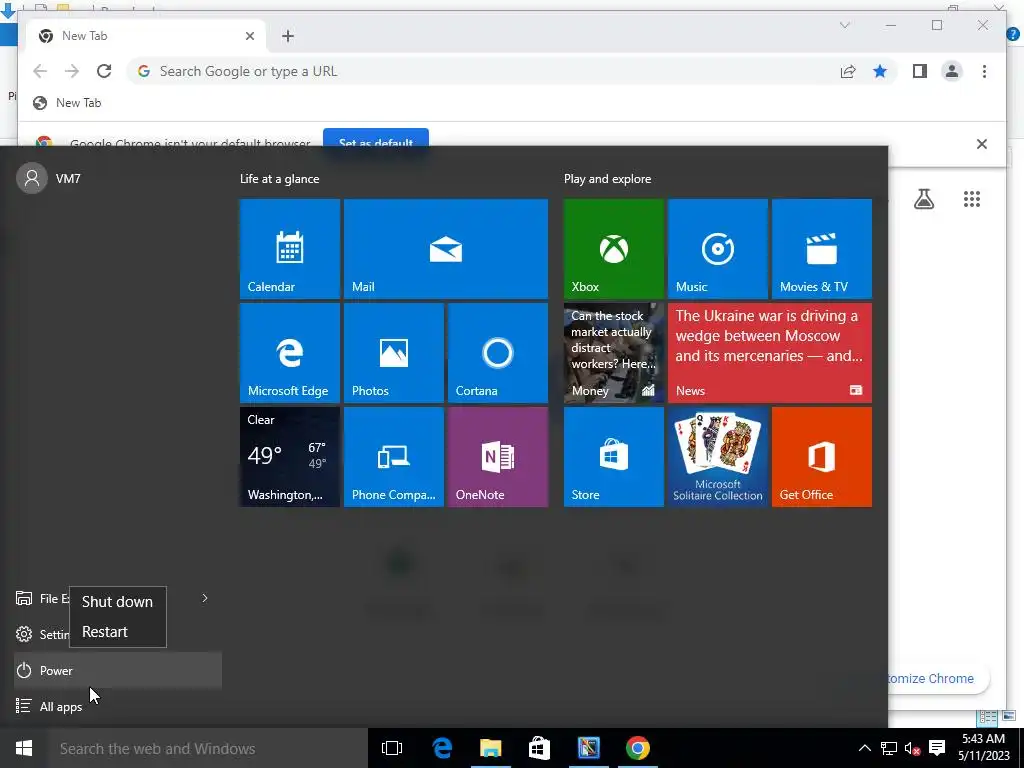Close the New Tab tab
This screenshot has width=1024, height=768.
249,36
